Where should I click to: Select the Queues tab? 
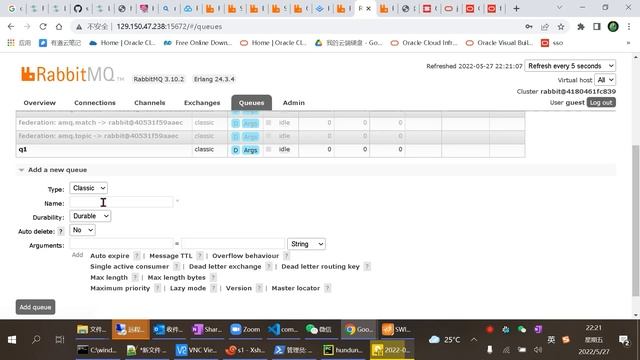click(x=251, y=103)
